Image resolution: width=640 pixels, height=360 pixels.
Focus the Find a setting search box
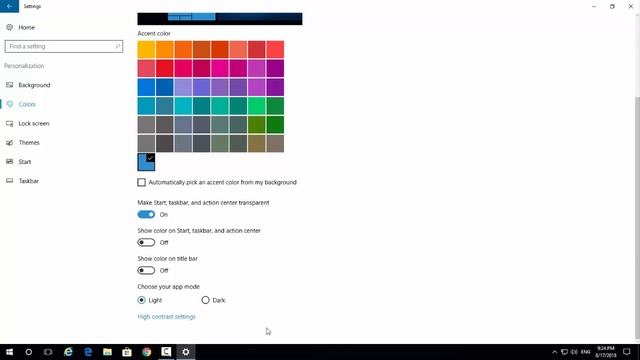pyautogui.click(x=64, y=46)
